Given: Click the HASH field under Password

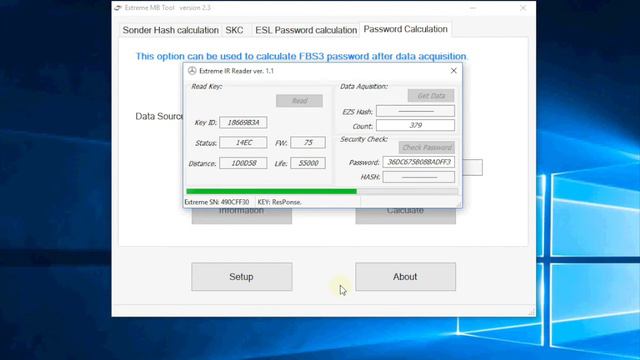Looking at the screenshot, I should click(x=419, y=177).
